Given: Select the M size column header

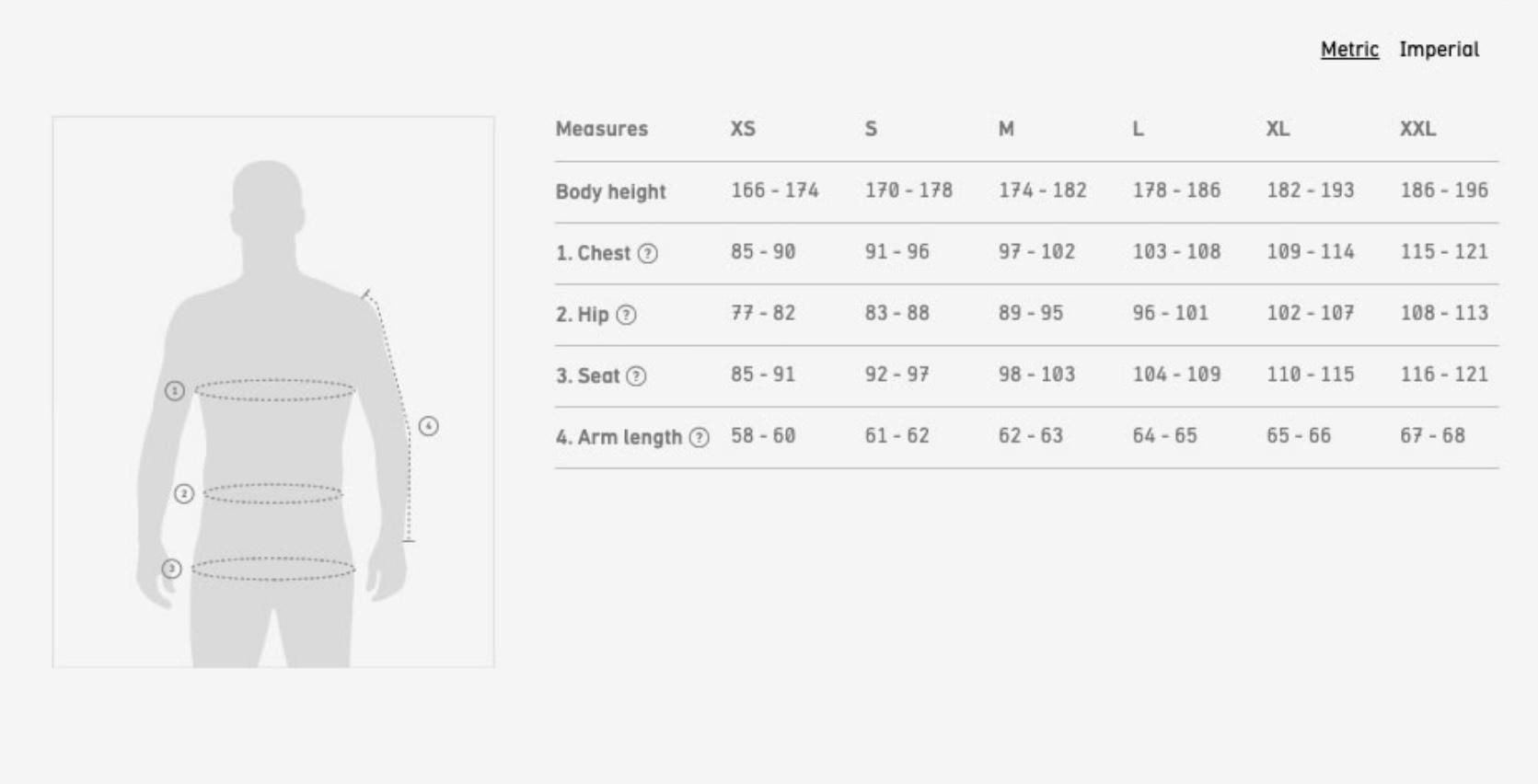Looking at the screenshot, I should 1006,129.
